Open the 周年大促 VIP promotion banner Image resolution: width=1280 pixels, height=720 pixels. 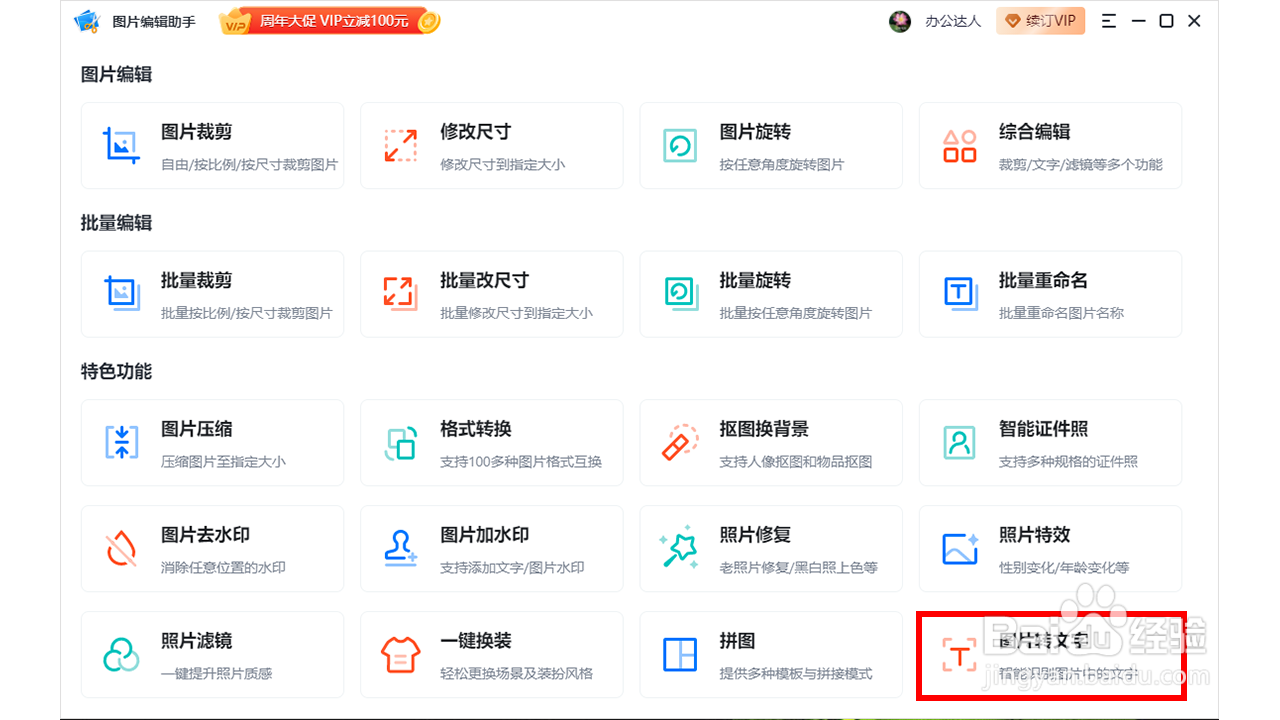(330, 20)
